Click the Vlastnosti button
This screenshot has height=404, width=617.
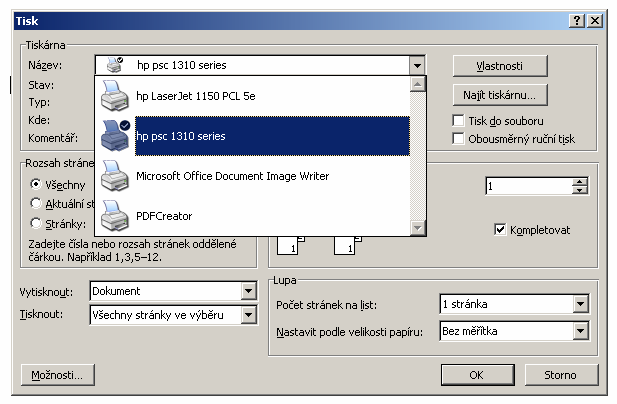pyautogui.click(x=500, y=66)
